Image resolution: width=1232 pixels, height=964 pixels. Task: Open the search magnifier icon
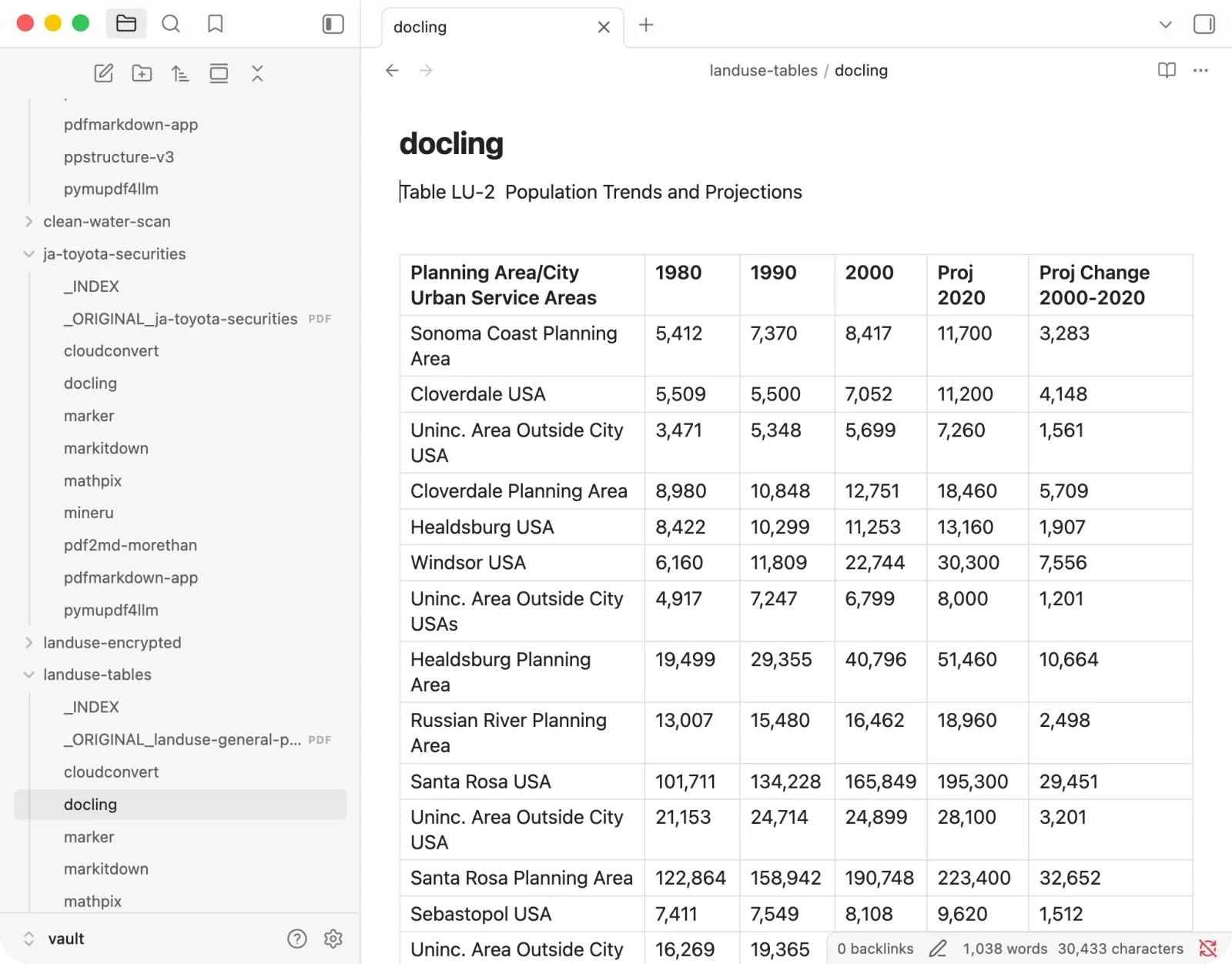tap(171, 24)
